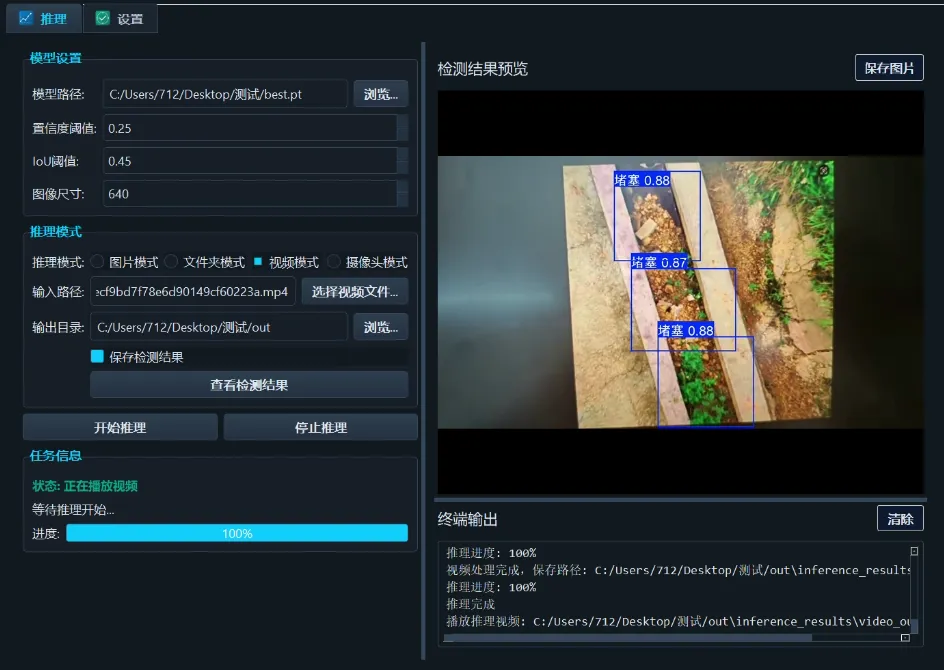Switch to the 设置 tab
This screenshot has height=670, width=944.
pos(120,18)
